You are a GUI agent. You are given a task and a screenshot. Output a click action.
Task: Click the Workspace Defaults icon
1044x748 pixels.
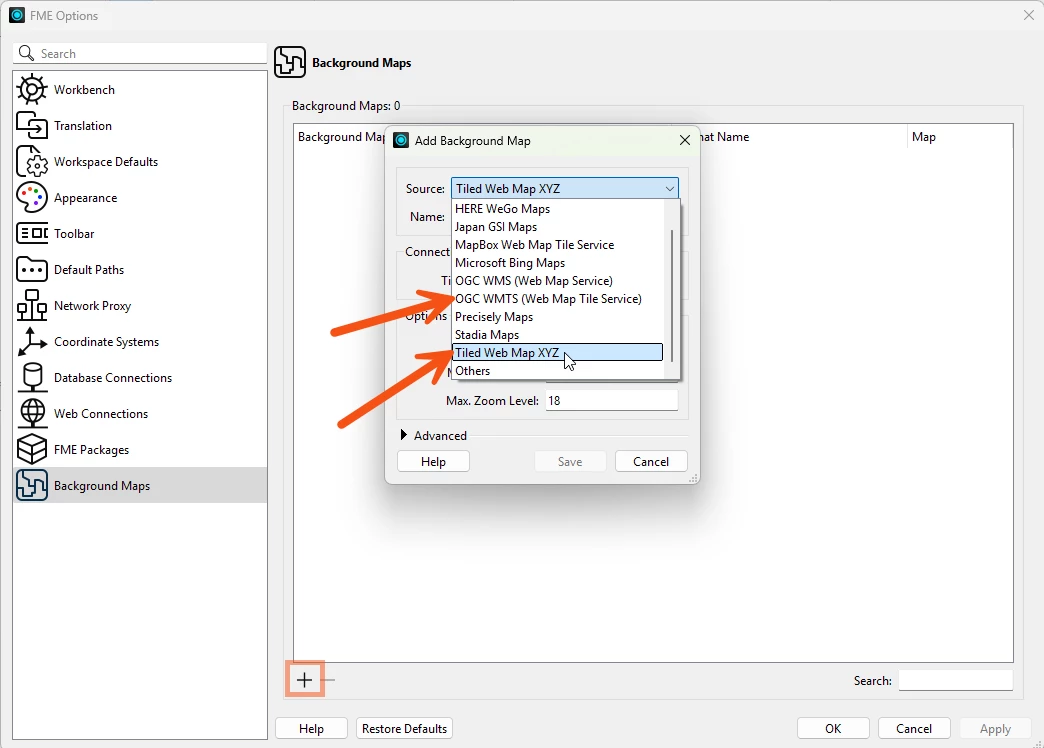point(32,161)
